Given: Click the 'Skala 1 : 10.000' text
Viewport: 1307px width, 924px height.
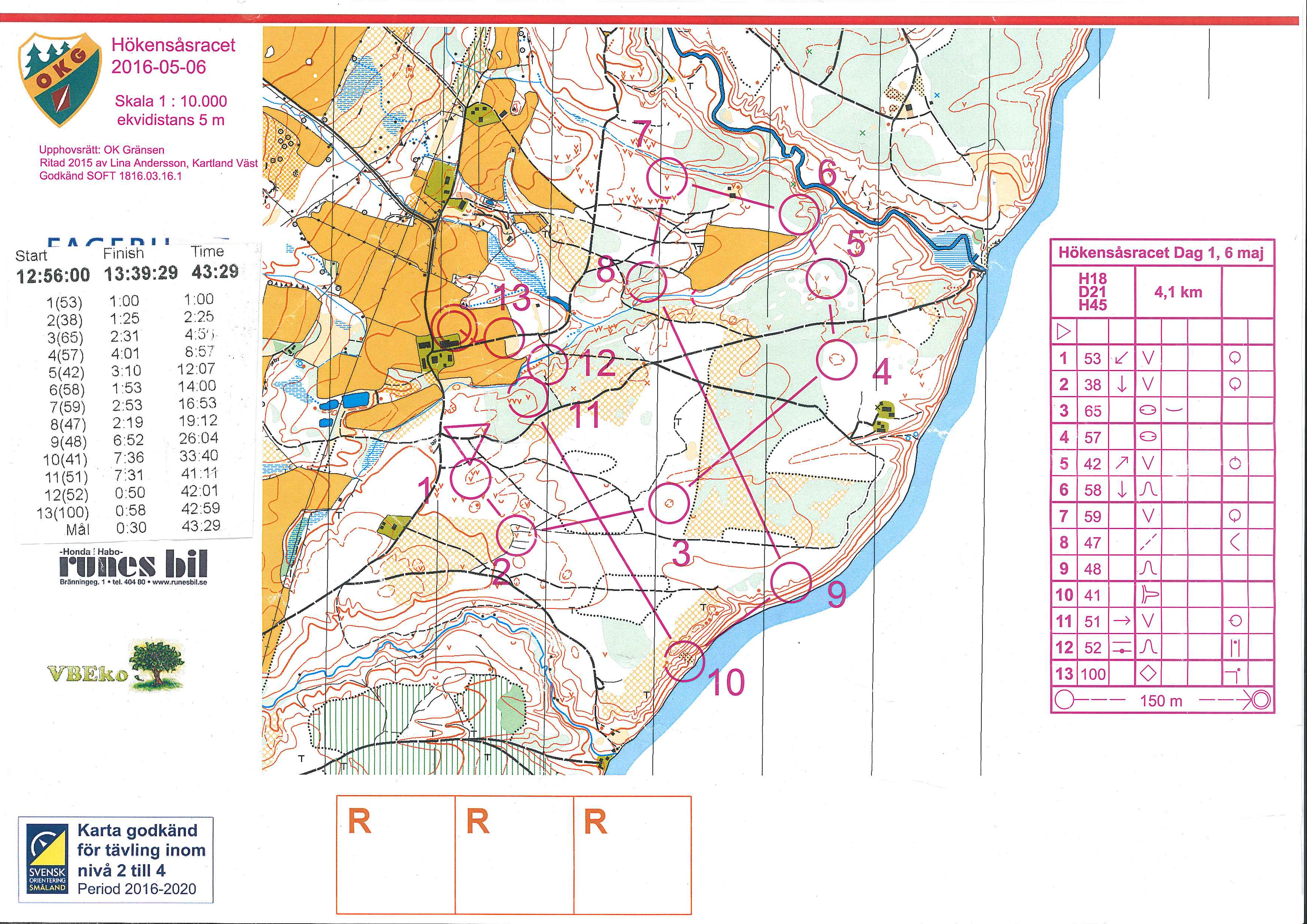Looking at the screenshot, I should (x=171, y=101).
